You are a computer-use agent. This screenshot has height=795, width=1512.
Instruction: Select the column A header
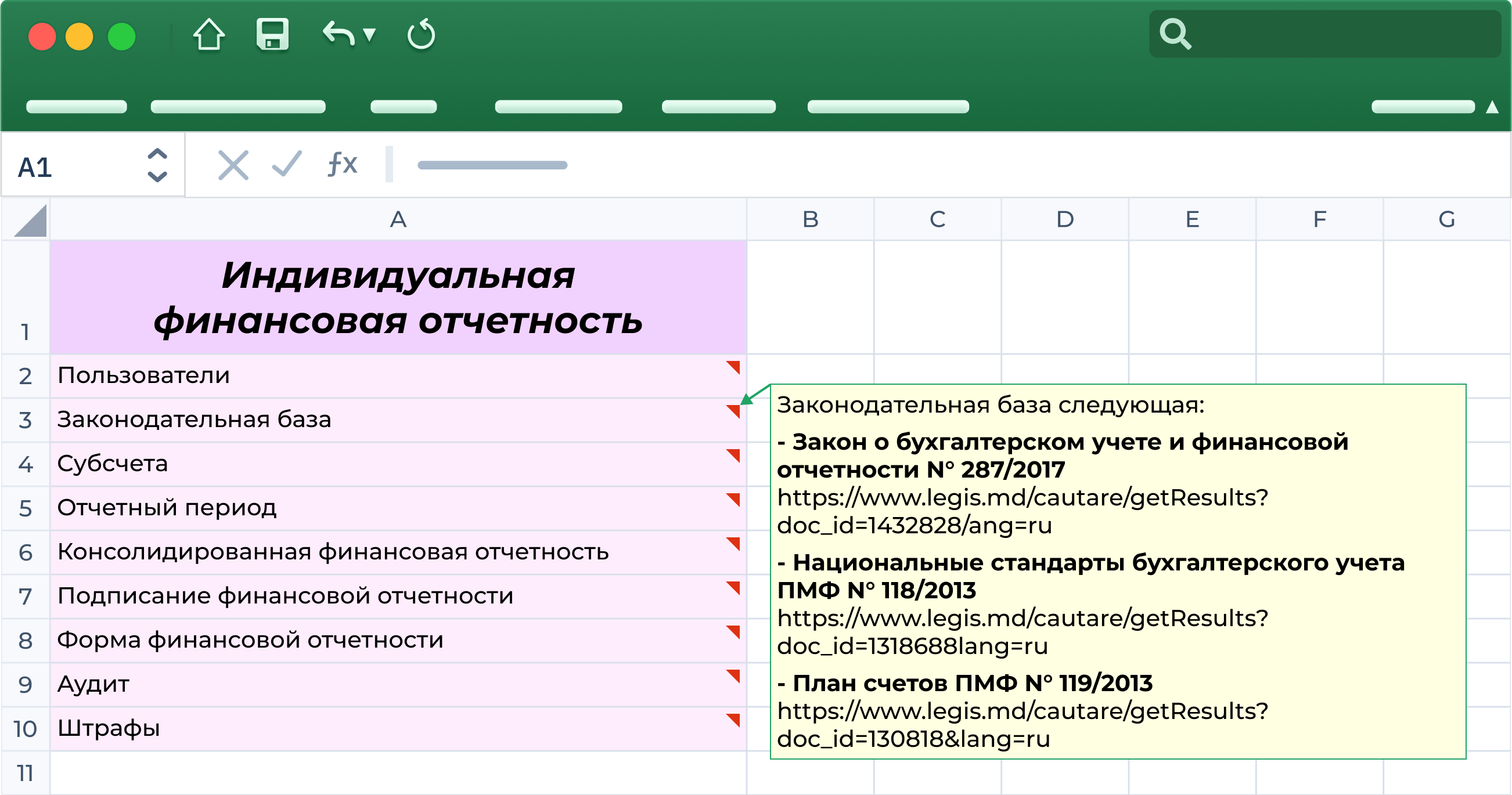point(398,219)
